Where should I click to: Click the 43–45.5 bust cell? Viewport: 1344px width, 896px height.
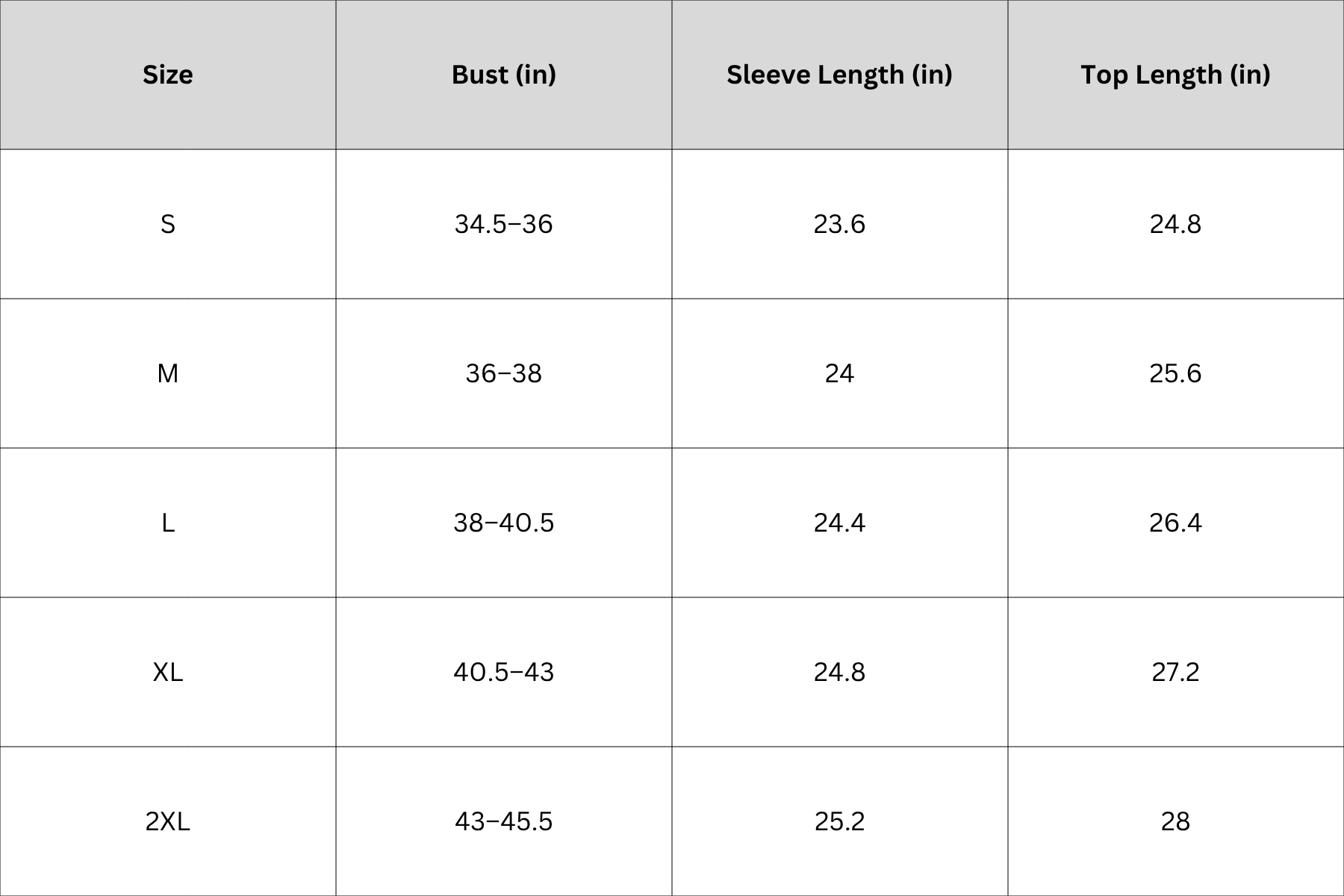(504, 821)
